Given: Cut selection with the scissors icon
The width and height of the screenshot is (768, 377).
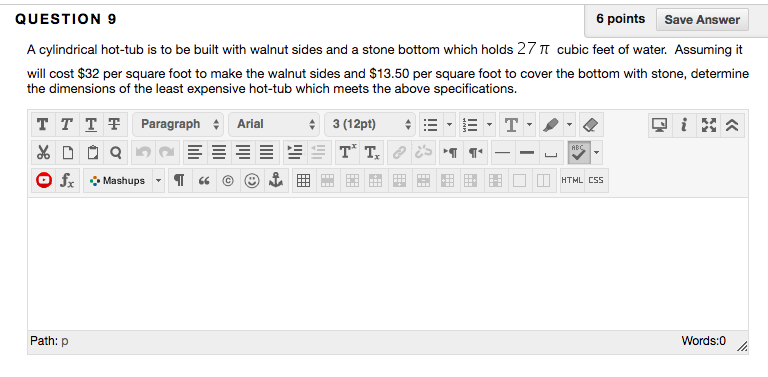Looking at the screenshot, I should 43,153.
